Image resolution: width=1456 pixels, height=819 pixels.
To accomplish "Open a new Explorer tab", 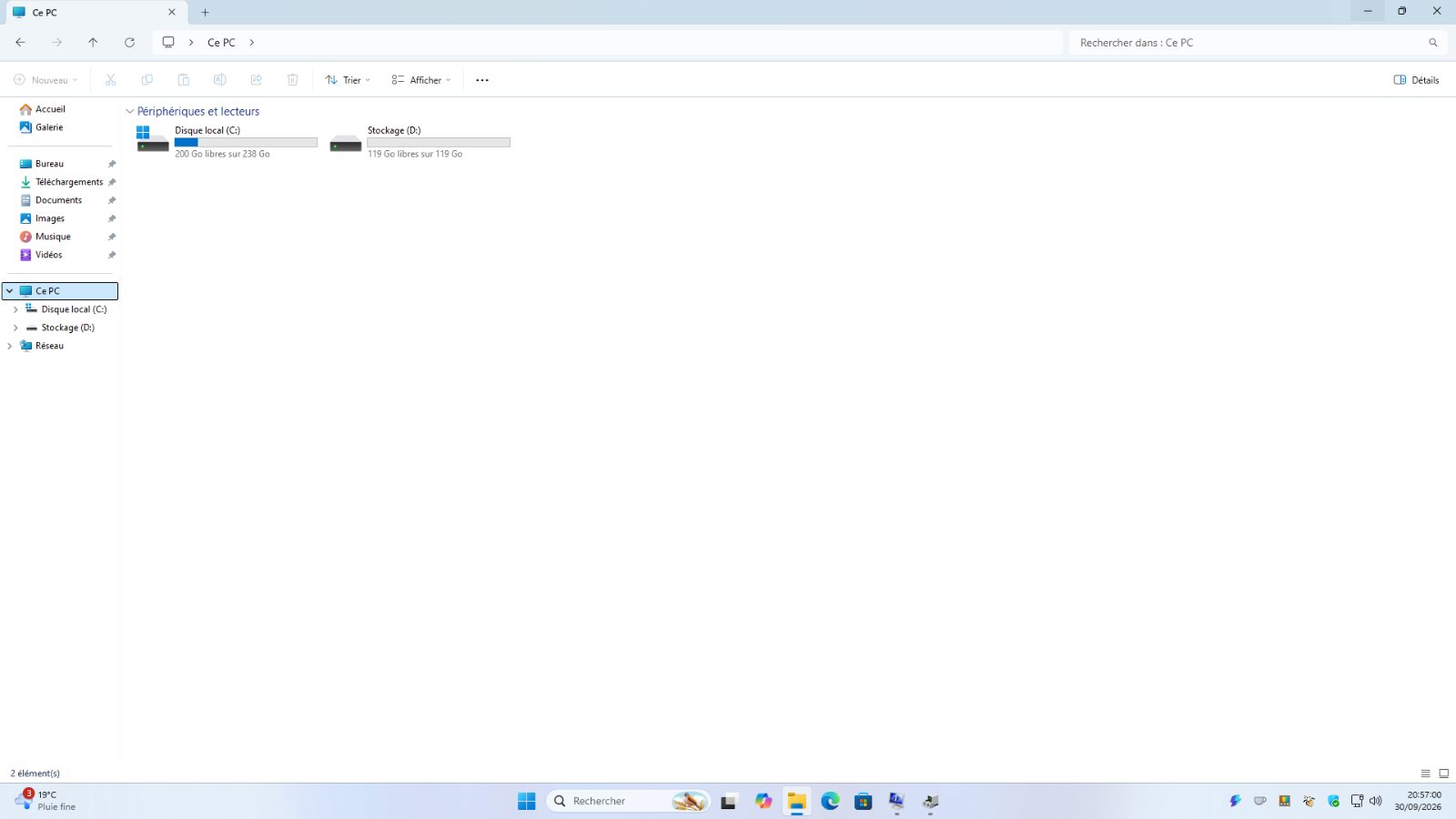I will tap(205, 13).
